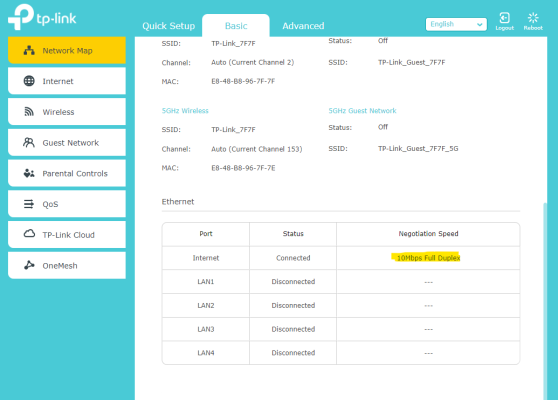Click MAC address E8-48-B8-96-7F-7F
The image size is (558, 400).
[243, 81]
